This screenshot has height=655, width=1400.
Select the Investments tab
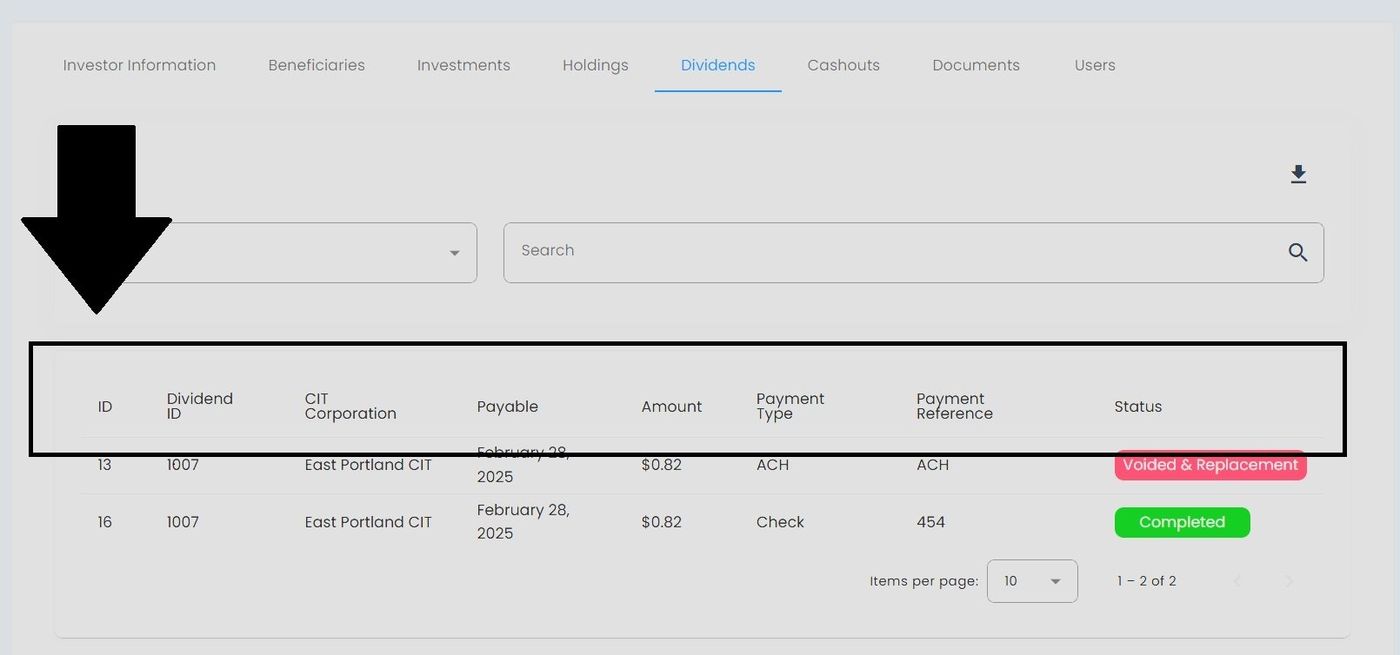(463, 65)
